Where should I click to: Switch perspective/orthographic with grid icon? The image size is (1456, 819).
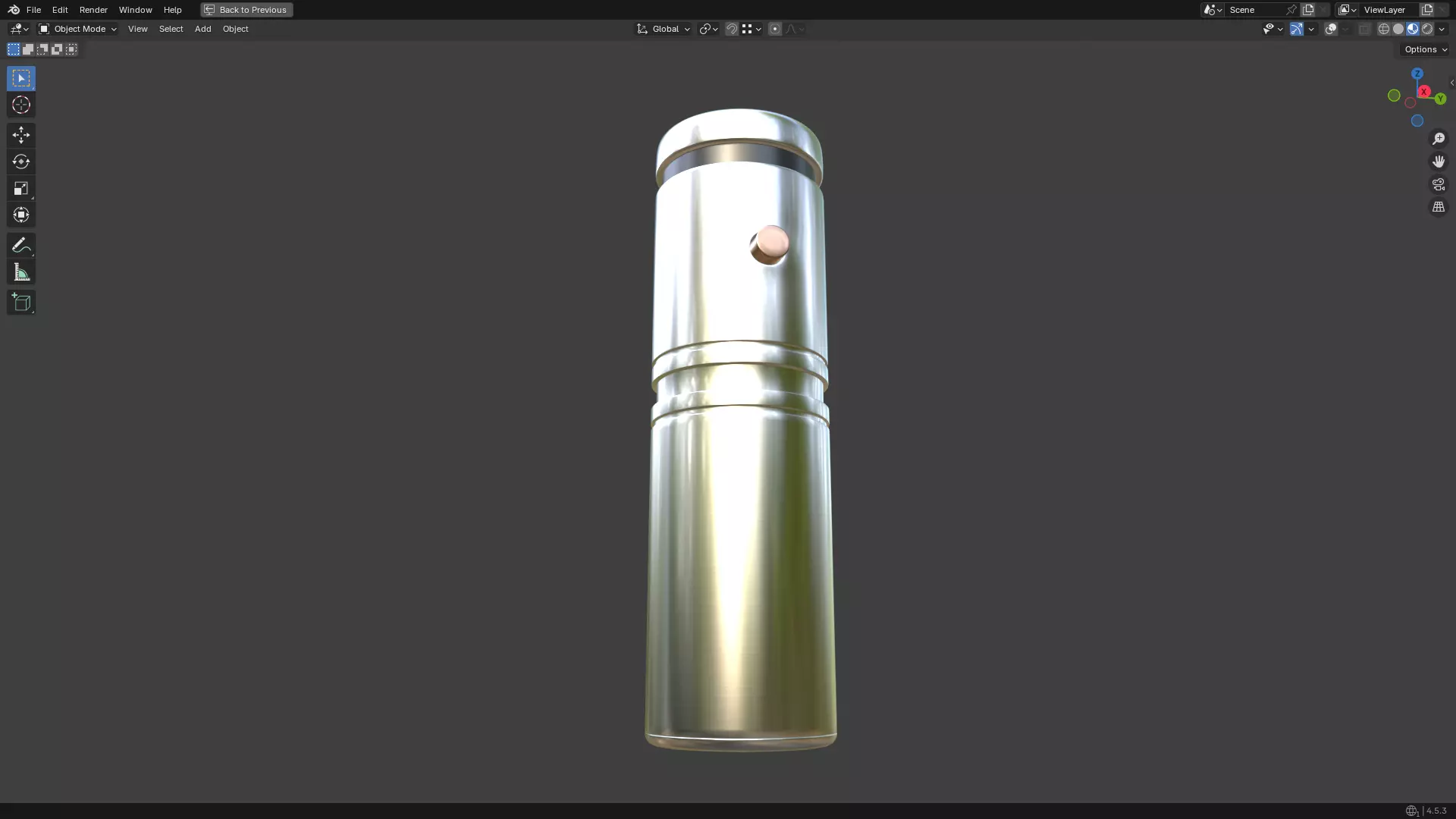[1439, 207]
